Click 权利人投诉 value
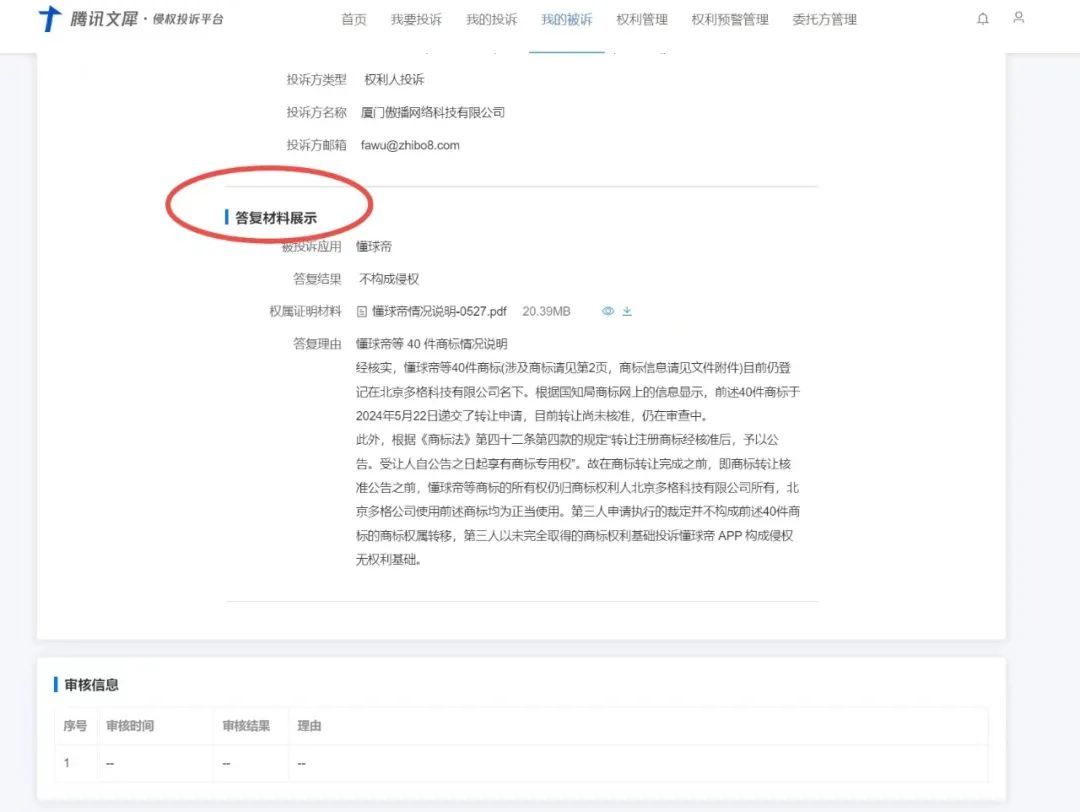Viewport: 1080px width, 812px height. click(394, 79)
